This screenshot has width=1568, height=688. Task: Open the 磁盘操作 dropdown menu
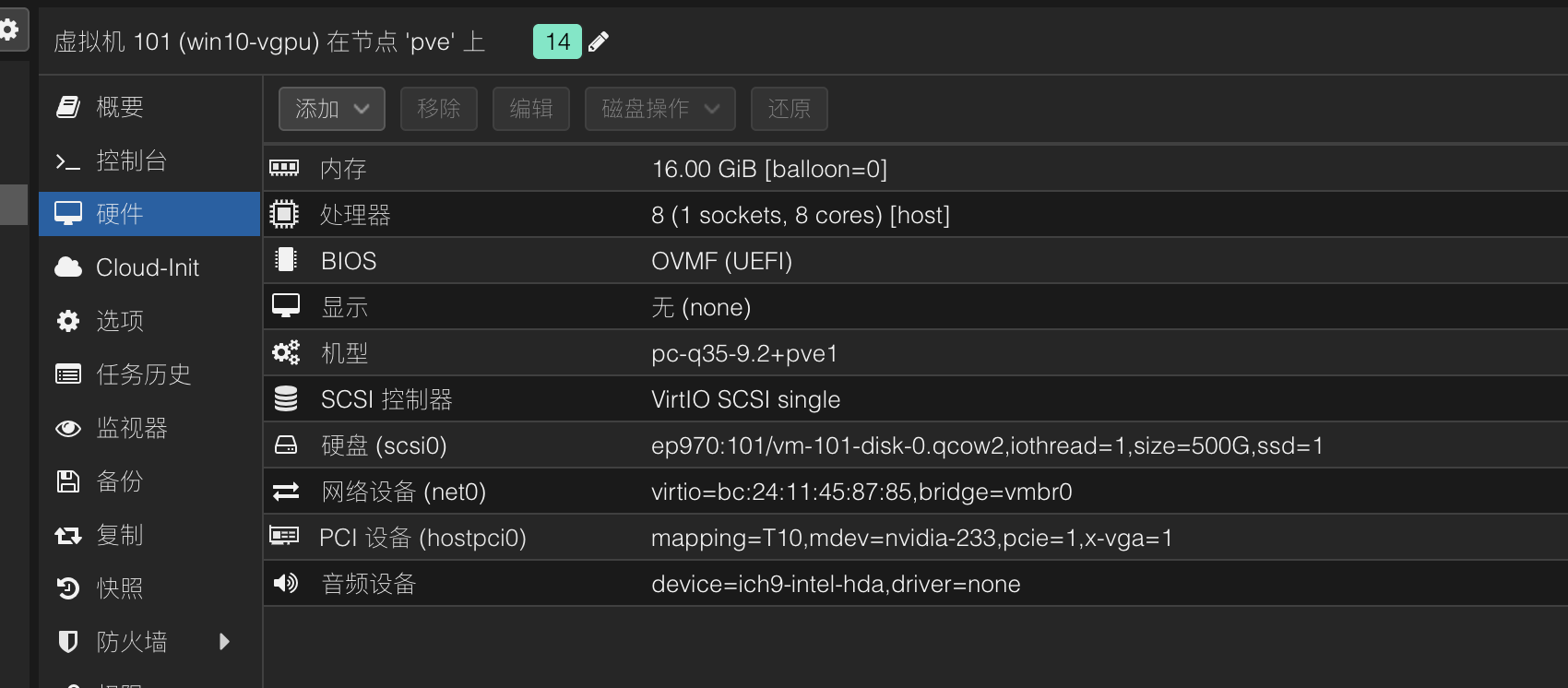pos(659,109)
